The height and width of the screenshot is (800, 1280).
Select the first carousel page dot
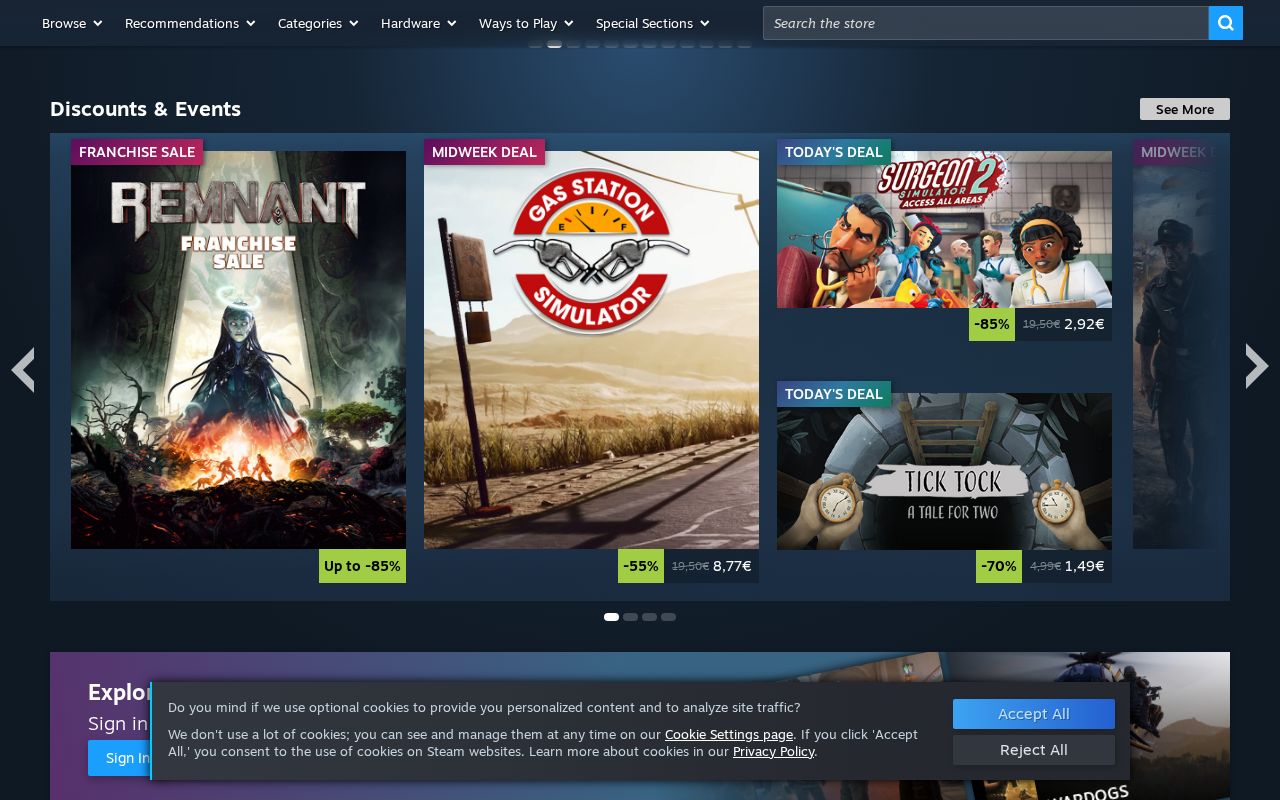(611, 617)
